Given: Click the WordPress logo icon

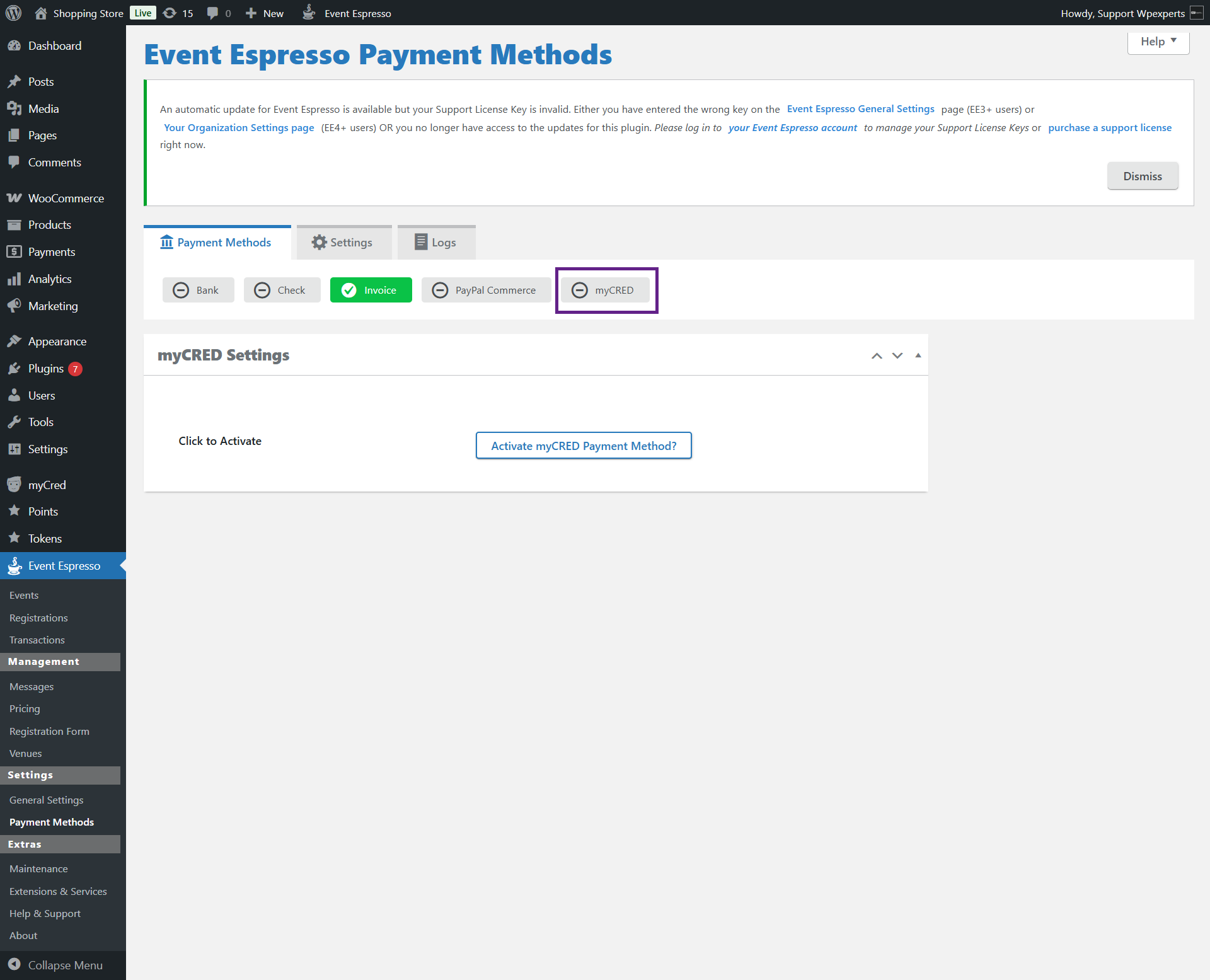Looking at the screenshot, I should pos(13,13).
